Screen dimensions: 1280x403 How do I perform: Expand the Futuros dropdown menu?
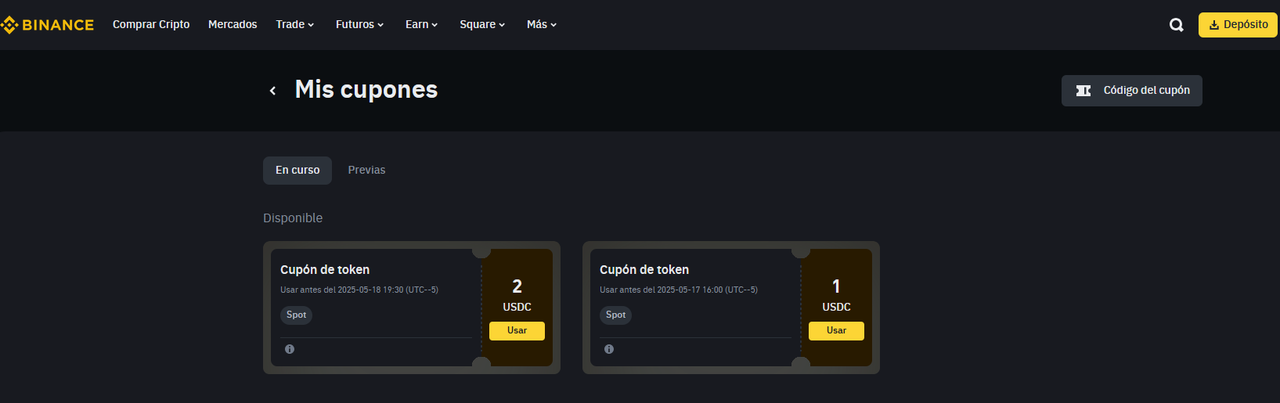[360, 24]
